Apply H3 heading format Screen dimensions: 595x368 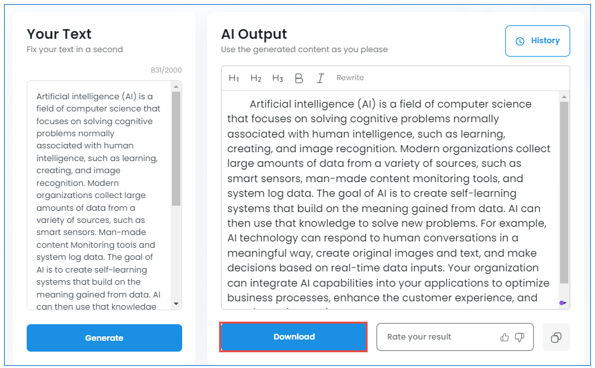278,78
